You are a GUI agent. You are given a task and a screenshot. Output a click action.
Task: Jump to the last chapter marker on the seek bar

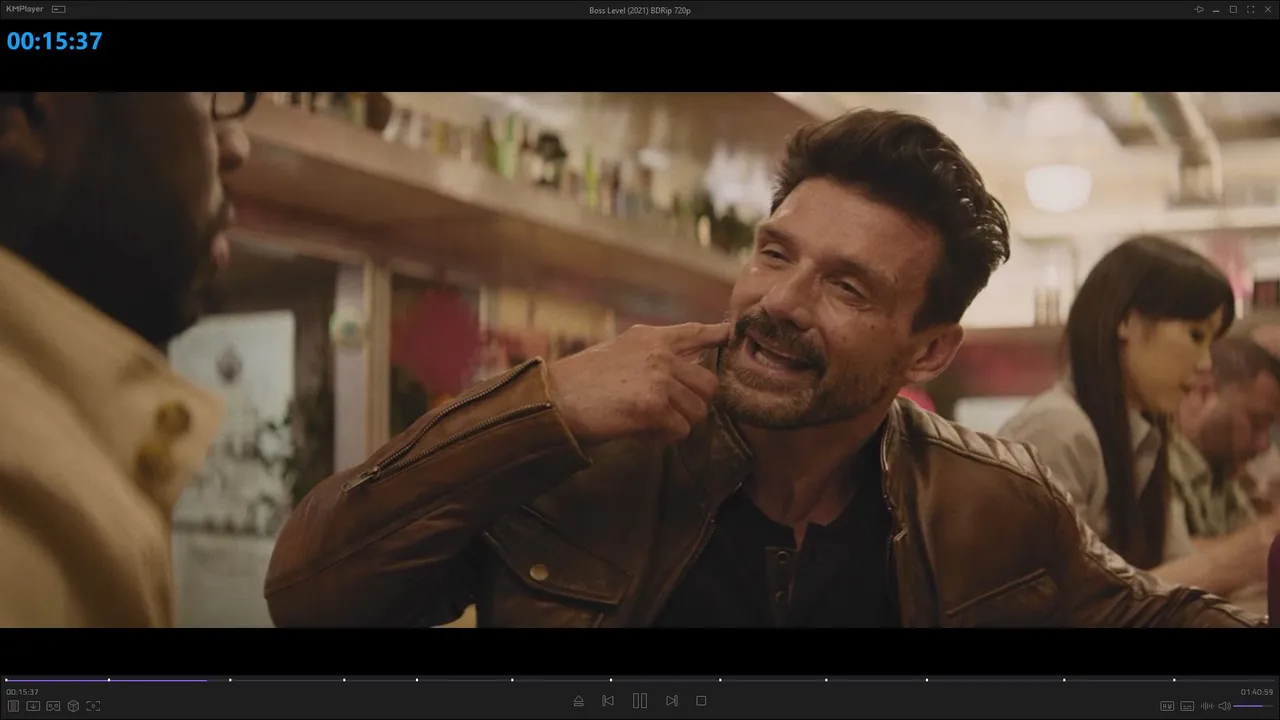pyautogui.click(x=1174, y=680)
